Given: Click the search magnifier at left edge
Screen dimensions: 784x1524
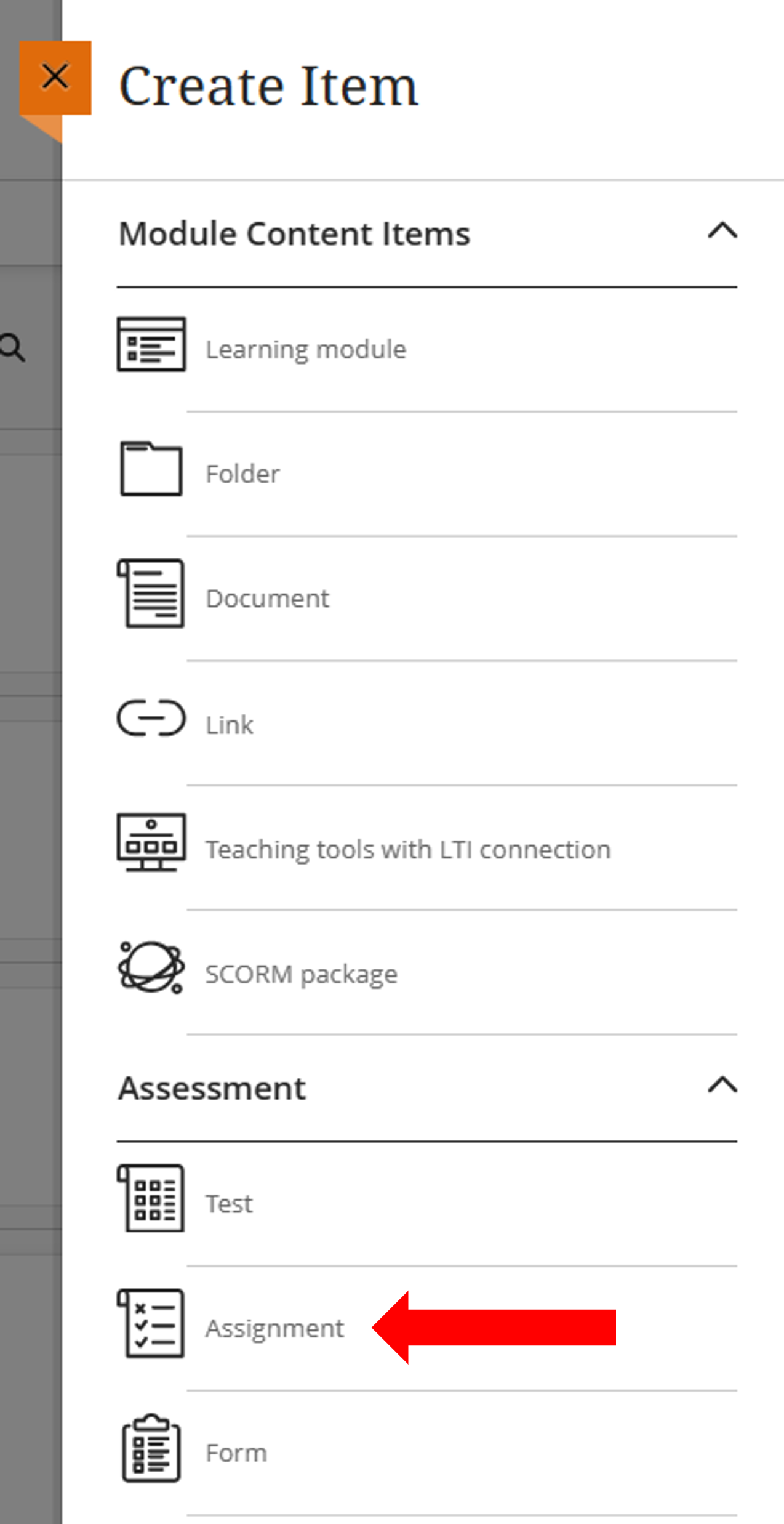Looking at the screenshot, I should pyautogui.click(x=12, y=347).
